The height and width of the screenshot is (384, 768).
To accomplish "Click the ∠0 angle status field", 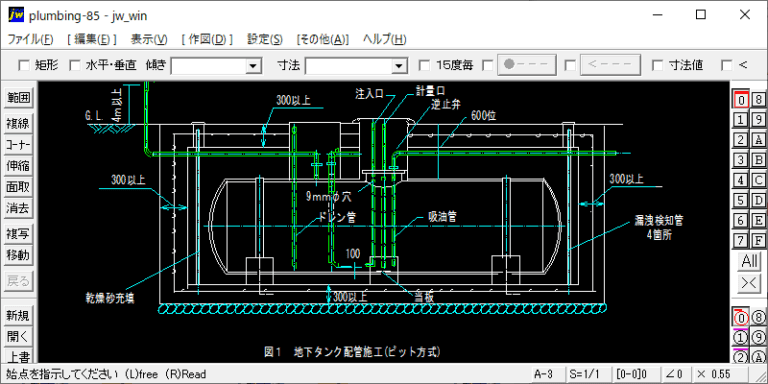I will (675, 374).
